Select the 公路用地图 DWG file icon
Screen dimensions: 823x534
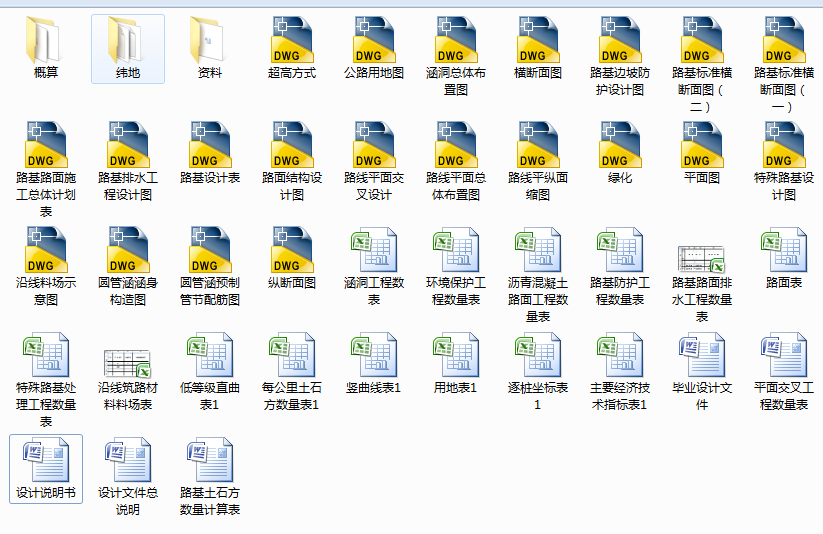[x=374, y=40]
